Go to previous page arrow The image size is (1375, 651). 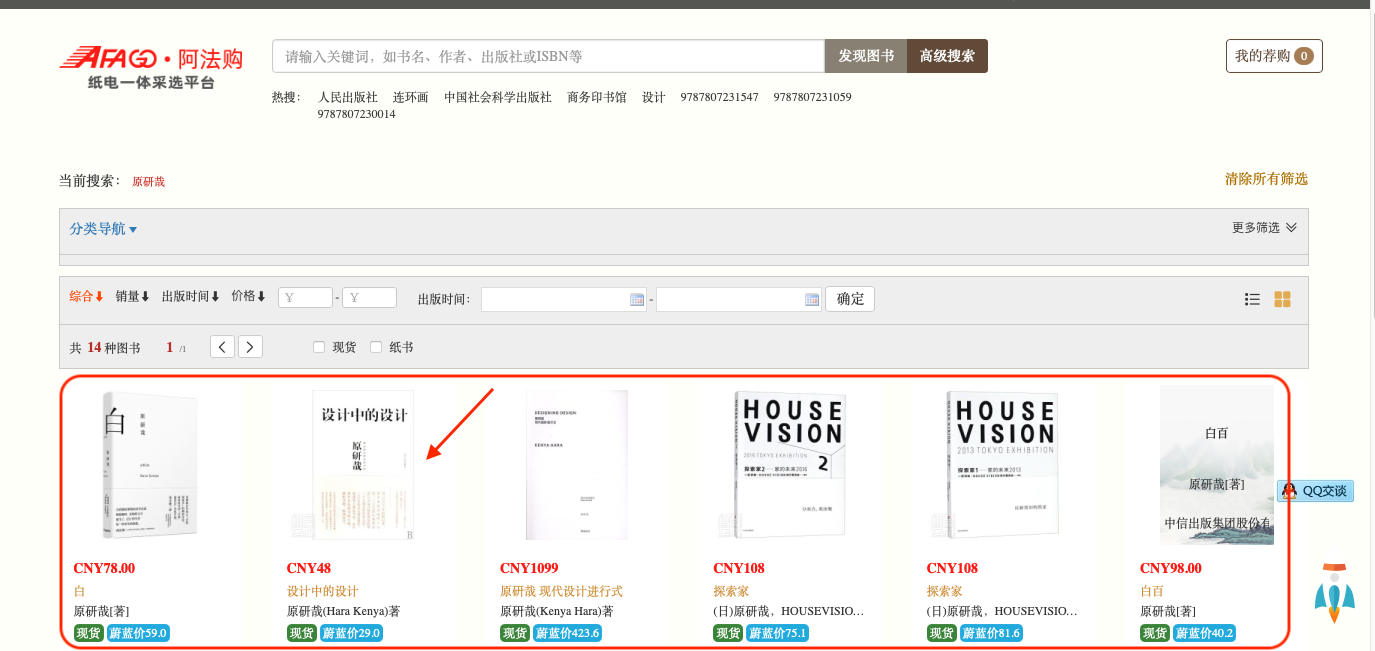222,347
